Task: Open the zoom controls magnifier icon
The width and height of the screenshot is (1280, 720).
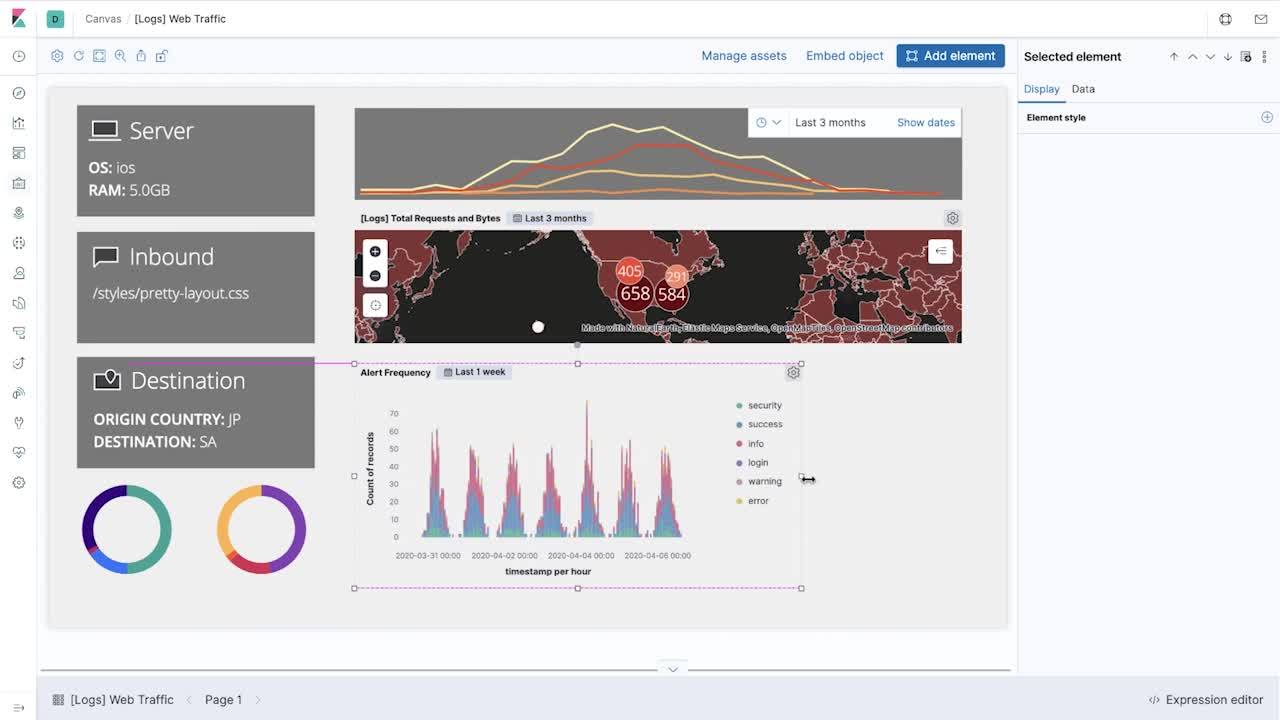Action: [x=120, y=56]
